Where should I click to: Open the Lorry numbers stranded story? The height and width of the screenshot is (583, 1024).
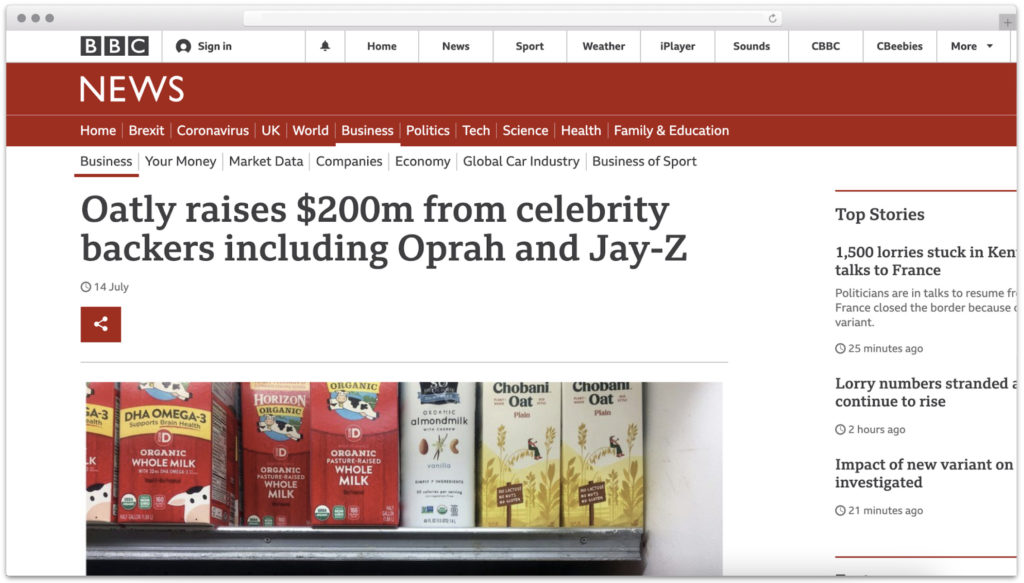click(x=925, y=392)
